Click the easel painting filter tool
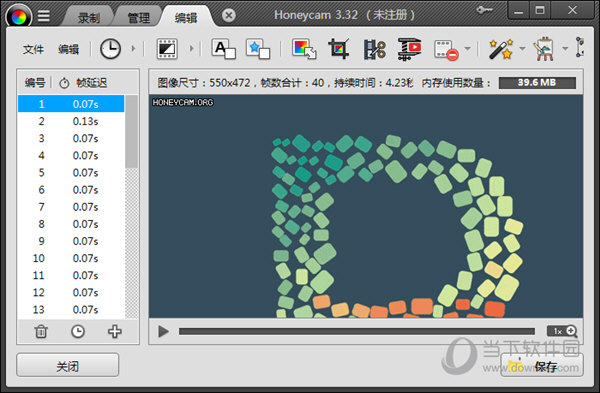Image resolution: width=600 pixels, height=393 pixels. point(543,49)
